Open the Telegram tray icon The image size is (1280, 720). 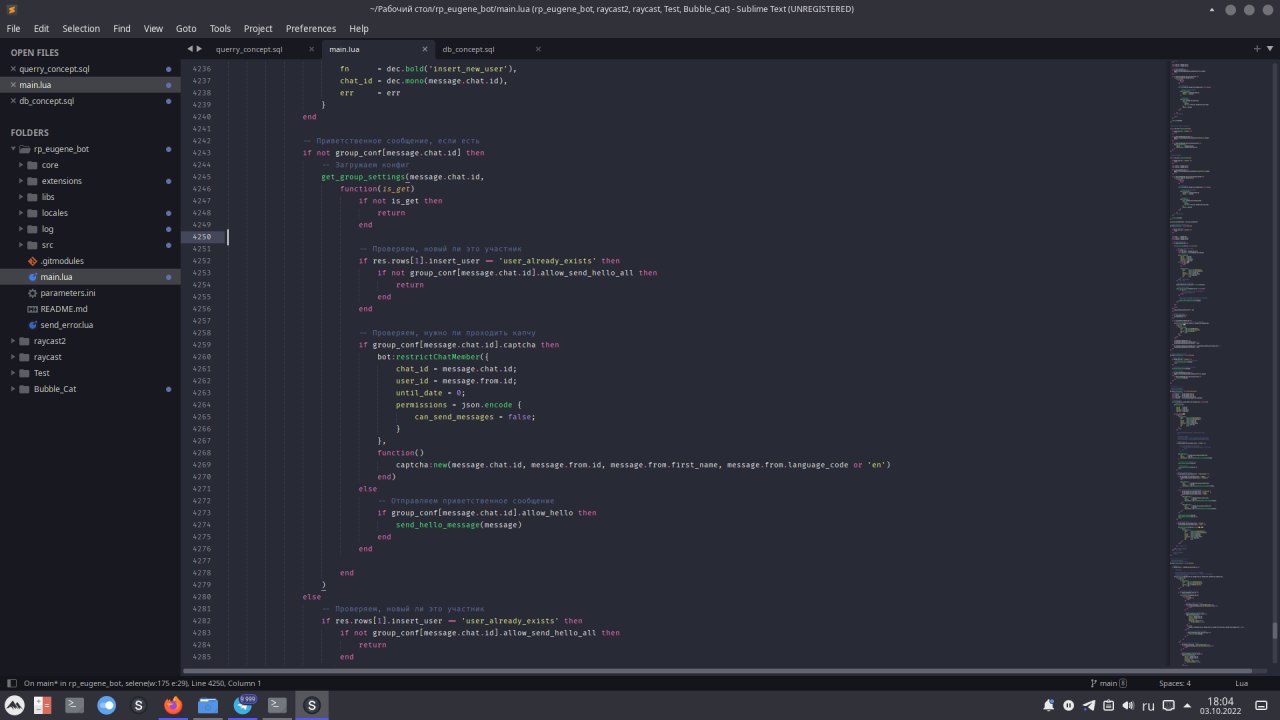(x=1088, y=705)
